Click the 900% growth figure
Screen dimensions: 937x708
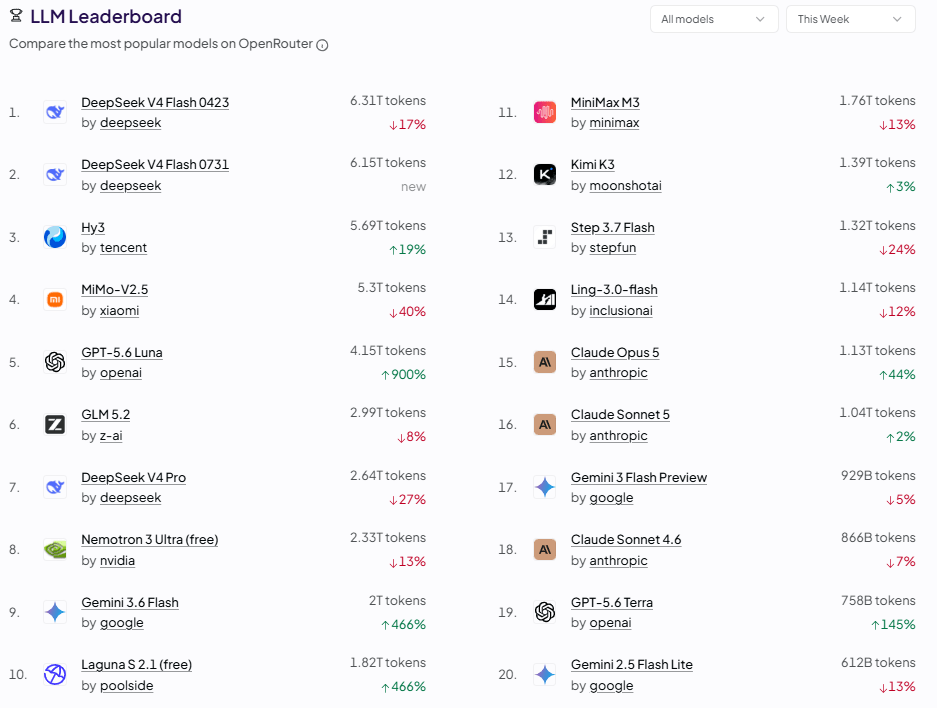tap(403, 375)
